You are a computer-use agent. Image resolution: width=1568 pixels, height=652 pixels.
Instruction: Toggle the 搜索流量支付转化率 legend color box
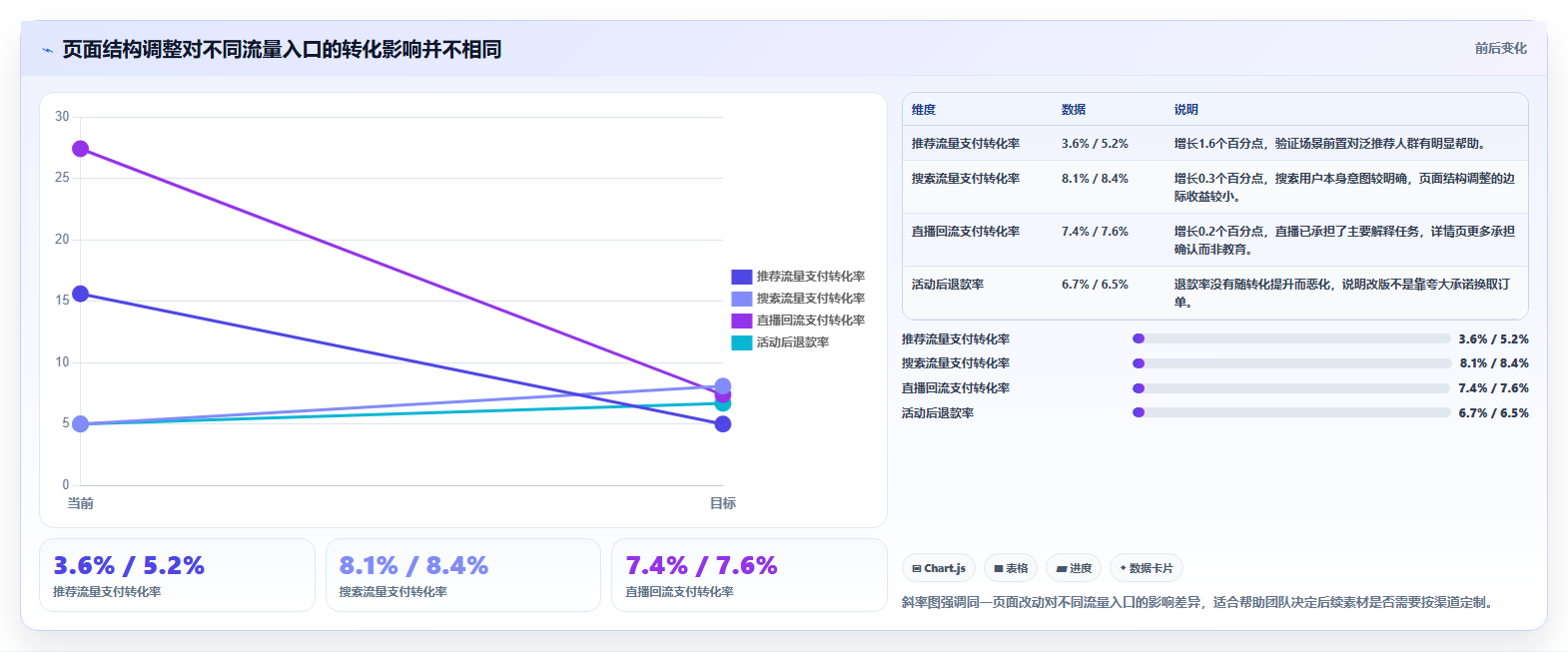(741, 299)
